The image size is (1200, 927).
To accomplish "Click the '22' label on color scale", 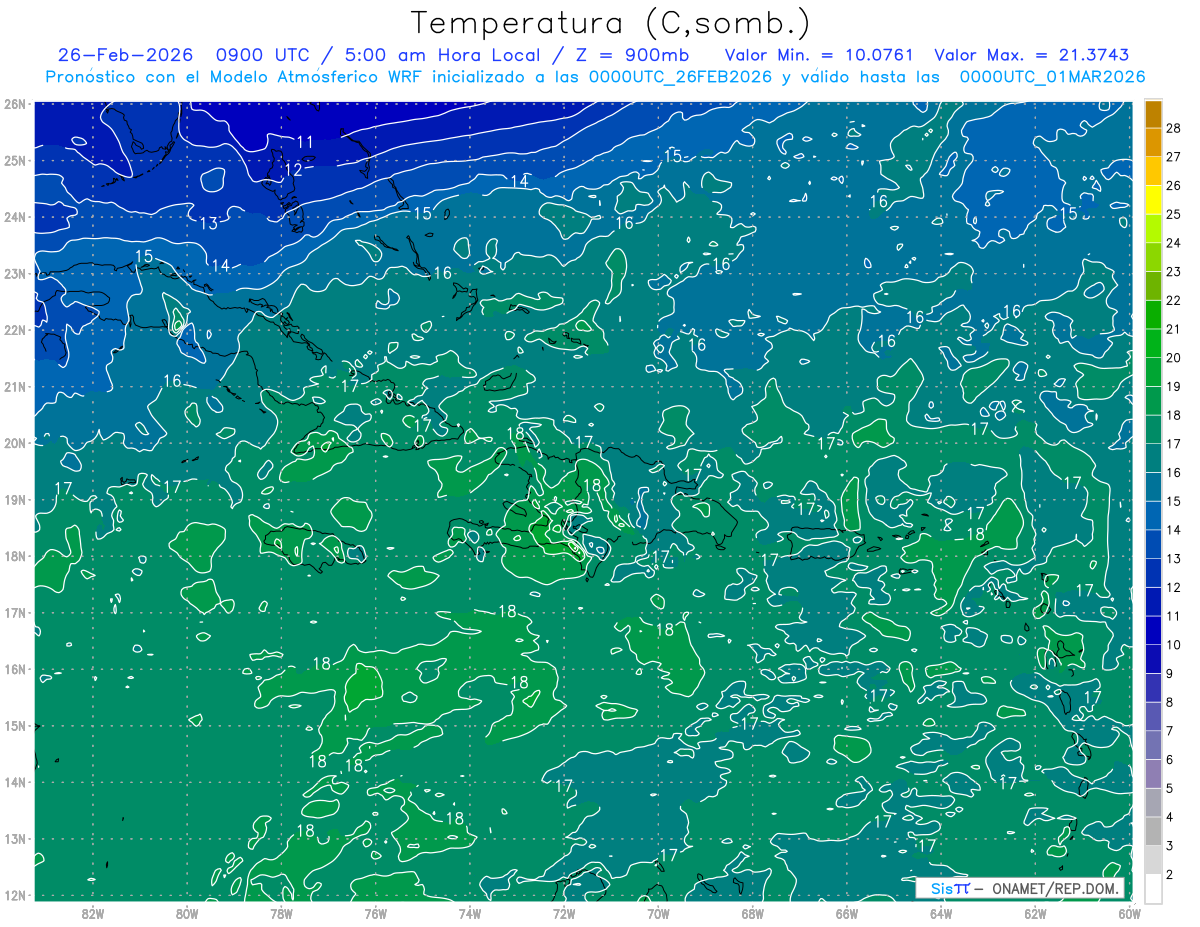I will pyautogui.click(x=1173, y=300).
